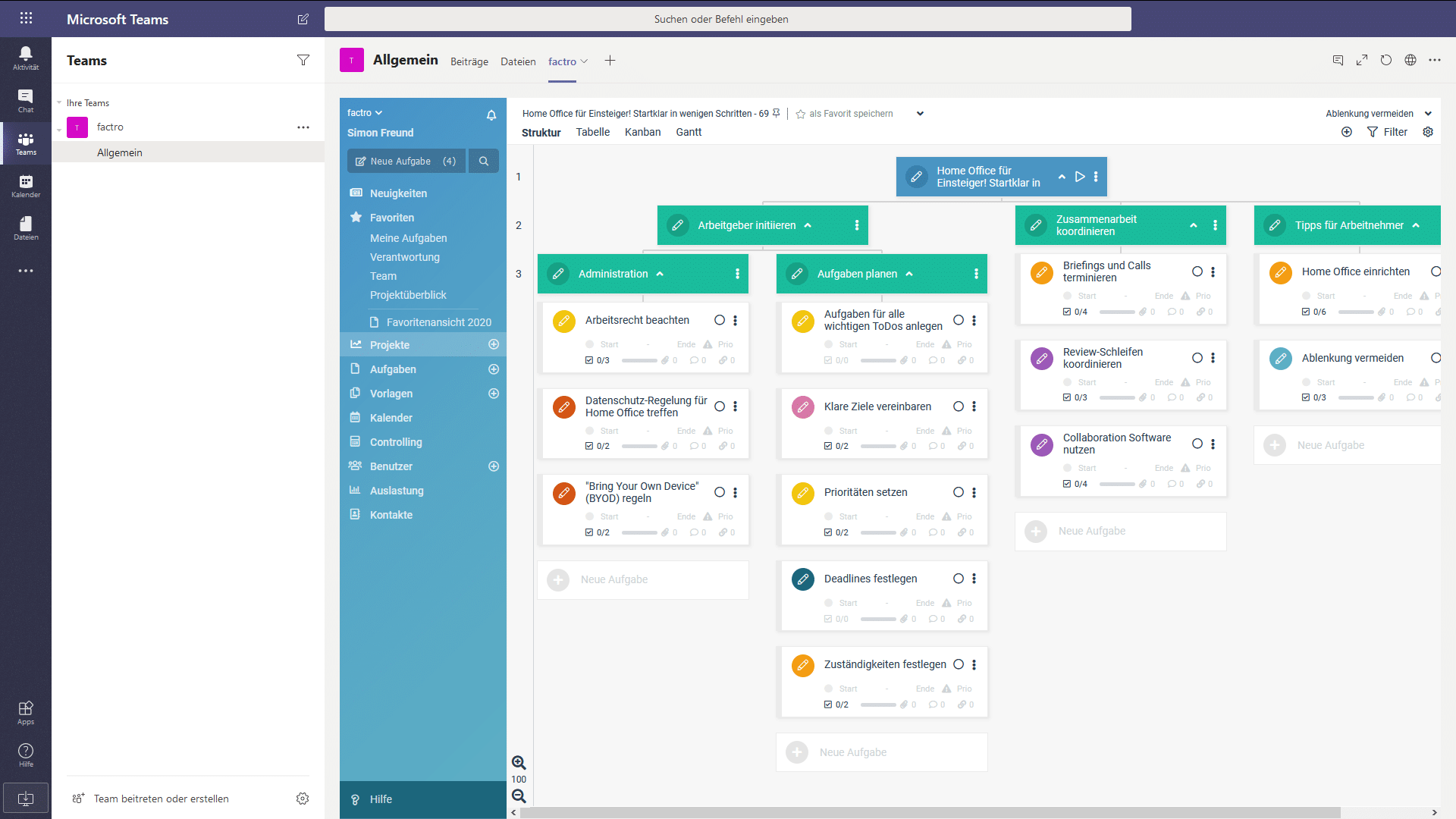Open Hilfe at factro sidebar bottom
The width and height of the screenshot is (1456, 819).
[x=423, y=799]
